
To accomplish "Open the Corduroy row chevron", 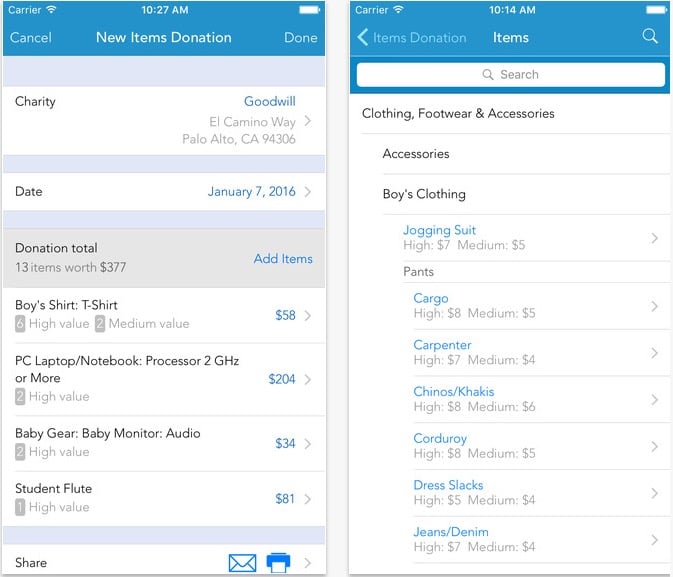I will pos(654,446).
